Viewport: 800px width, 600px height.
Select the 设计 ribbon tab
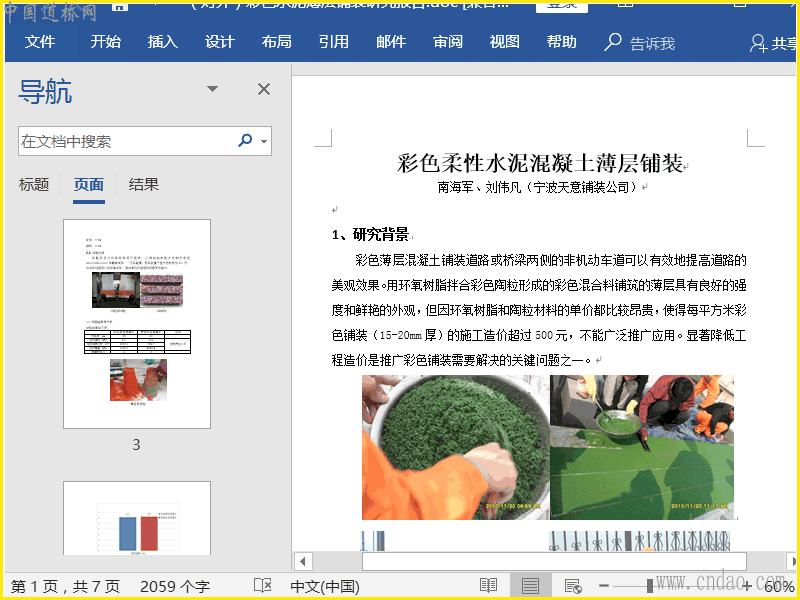coord(220,42)
